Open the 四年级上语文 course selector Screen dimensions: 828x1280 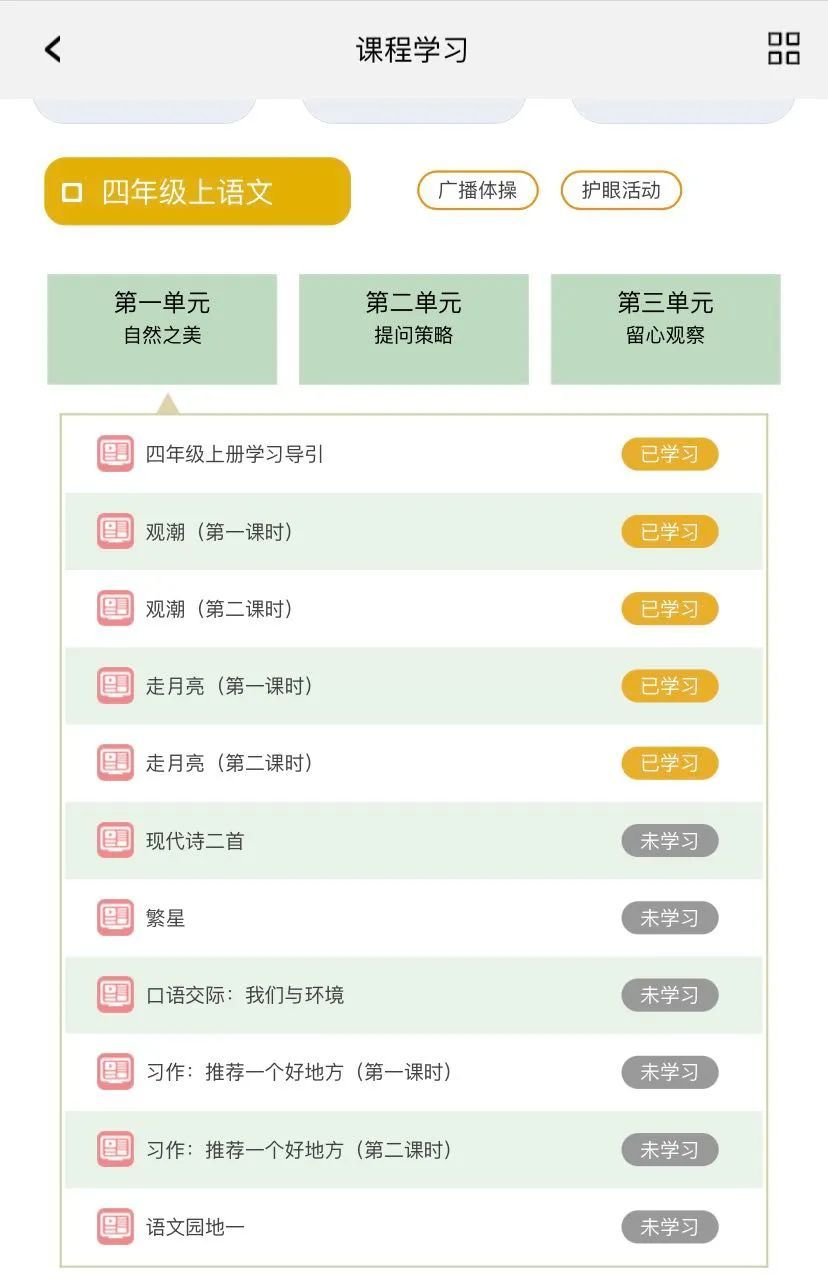pos(198,191)
